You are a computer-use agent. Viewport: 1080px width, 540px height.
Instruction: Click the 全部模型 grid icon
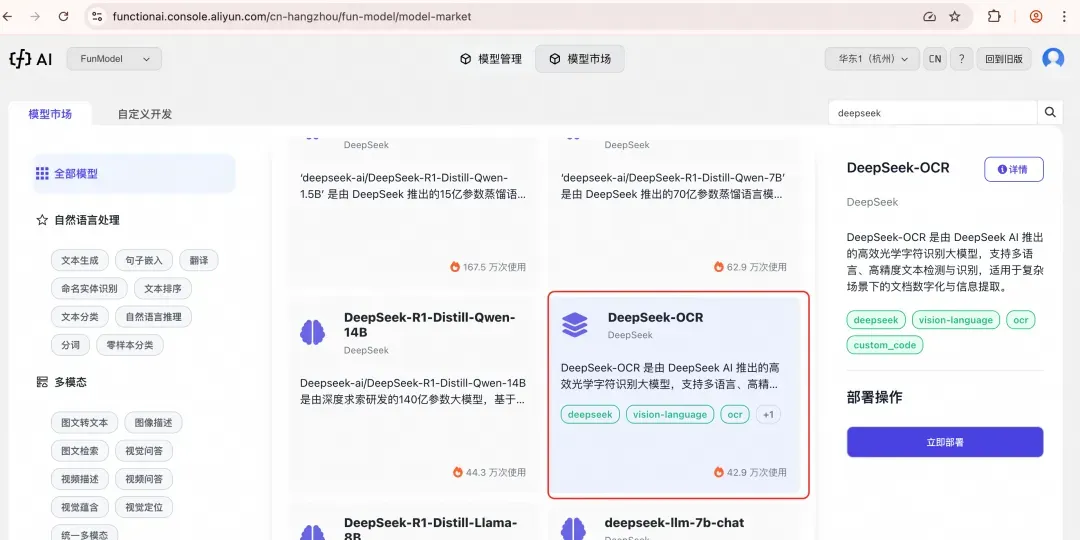click(42, 174)
